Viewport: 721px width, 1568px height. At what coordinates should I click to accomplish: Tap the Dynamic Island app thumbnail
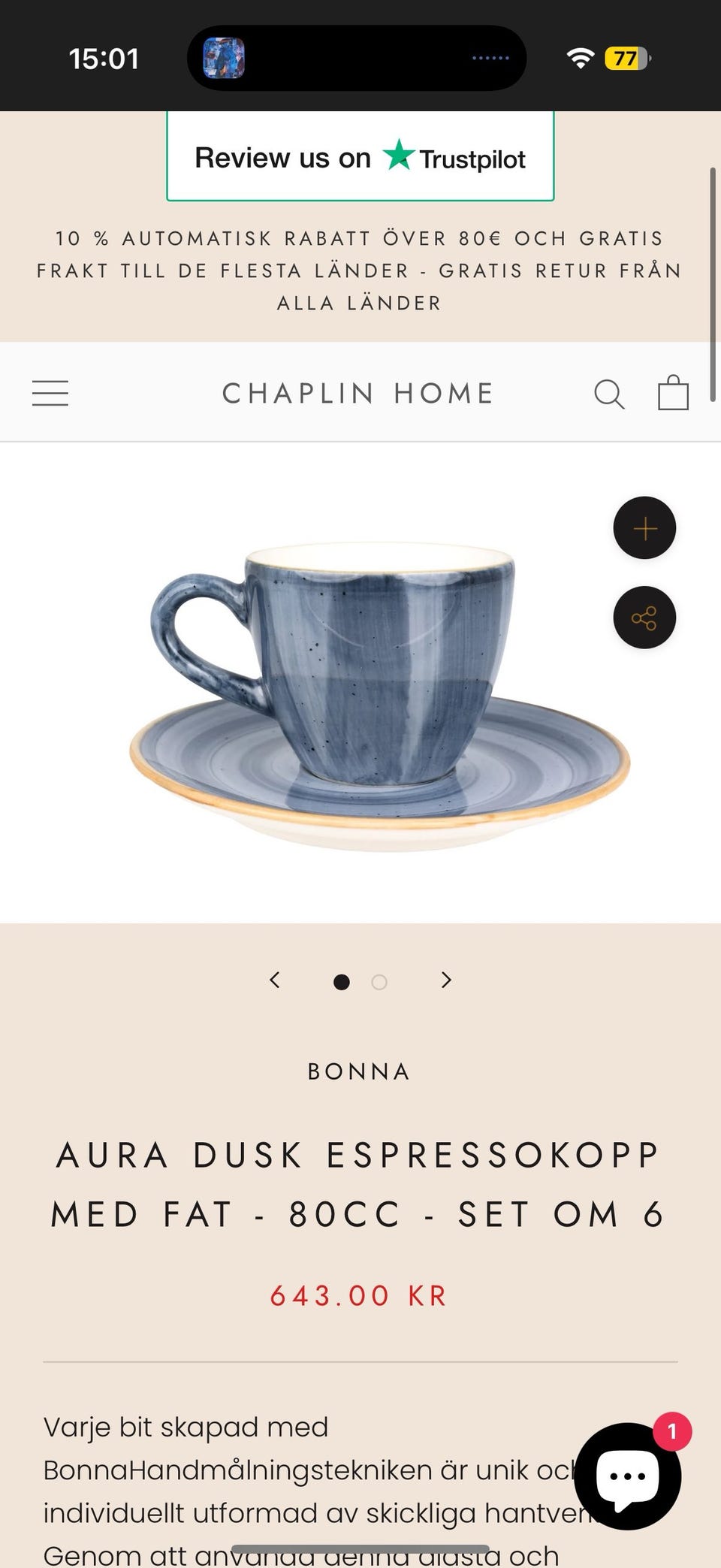click(224, 58)
